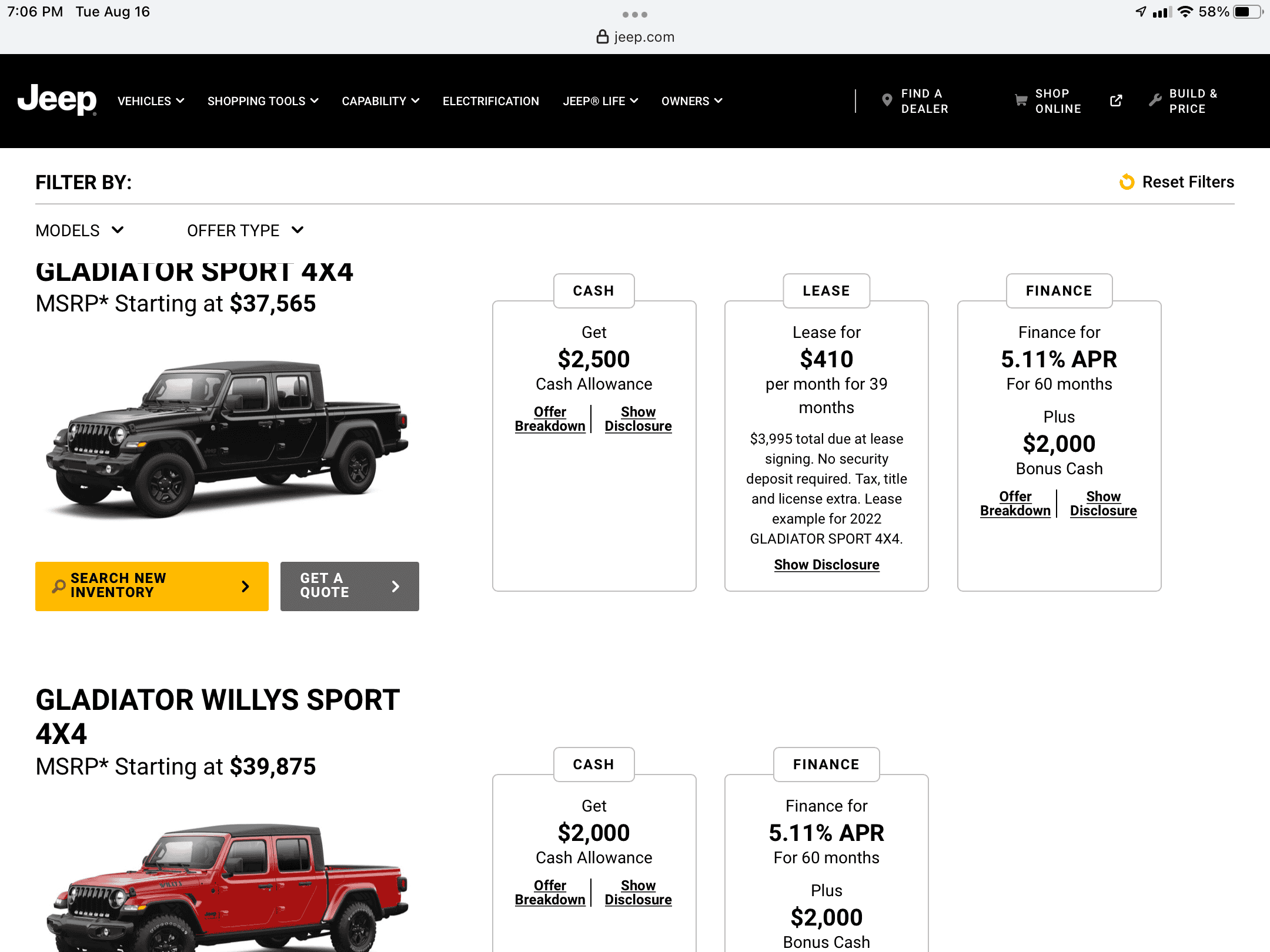Open the Capability menu
This screenshot has height=952, width=1270.
pyautogui.click(x=380, y=101)
